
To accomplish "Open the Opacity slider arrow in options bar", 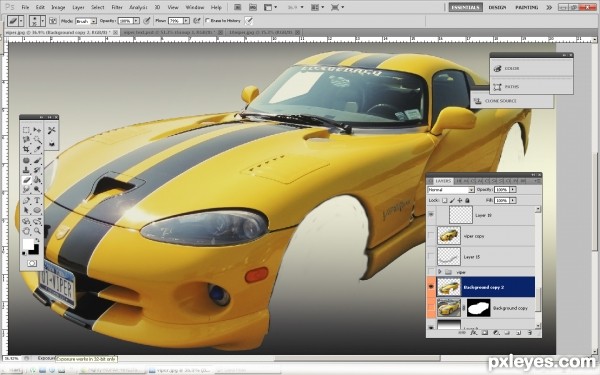I will 136,21.
